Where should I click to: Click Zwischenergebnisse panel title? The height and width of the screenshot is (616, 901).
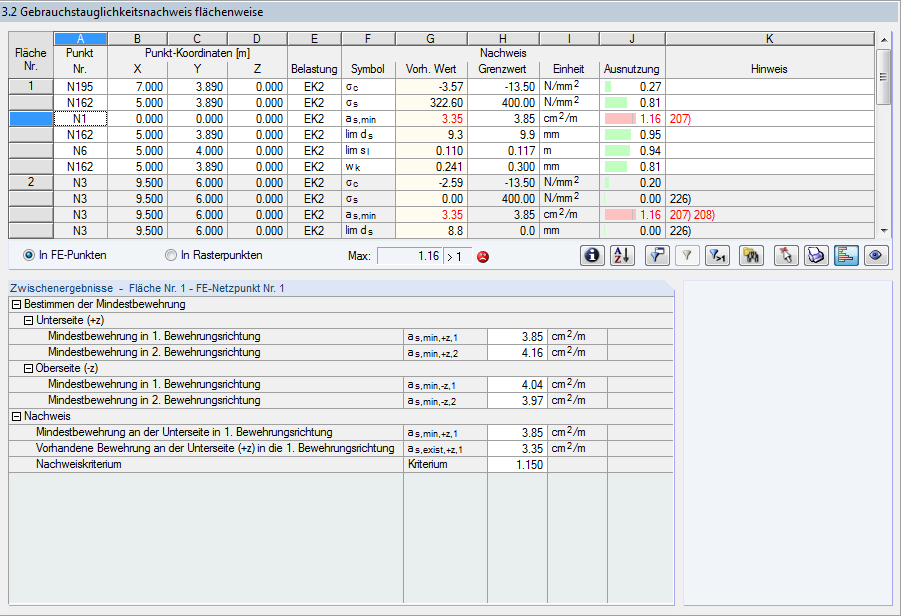click(147, 288)
